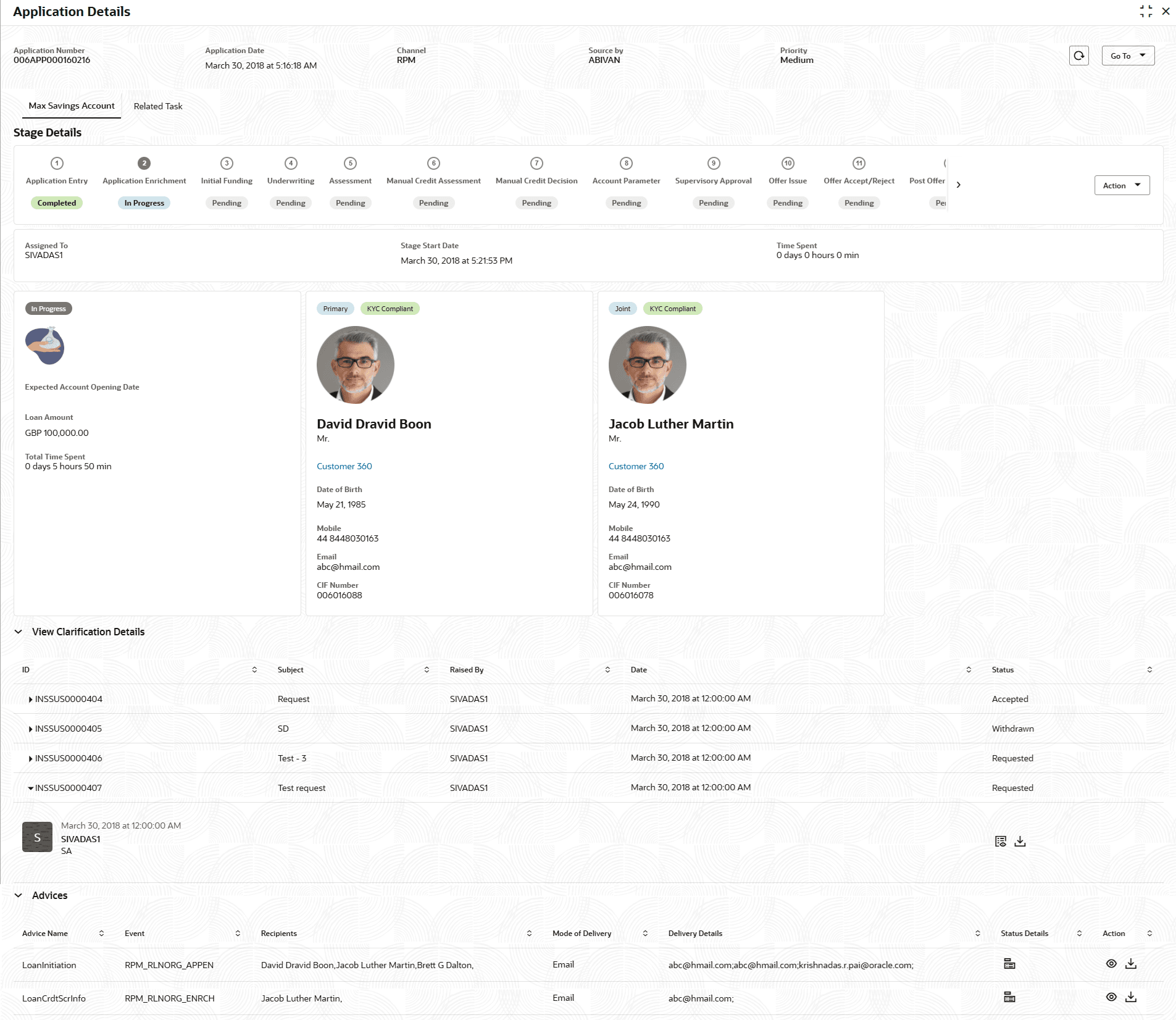Click the Completed status badge

pyautogui.click(x=57, y=203)
